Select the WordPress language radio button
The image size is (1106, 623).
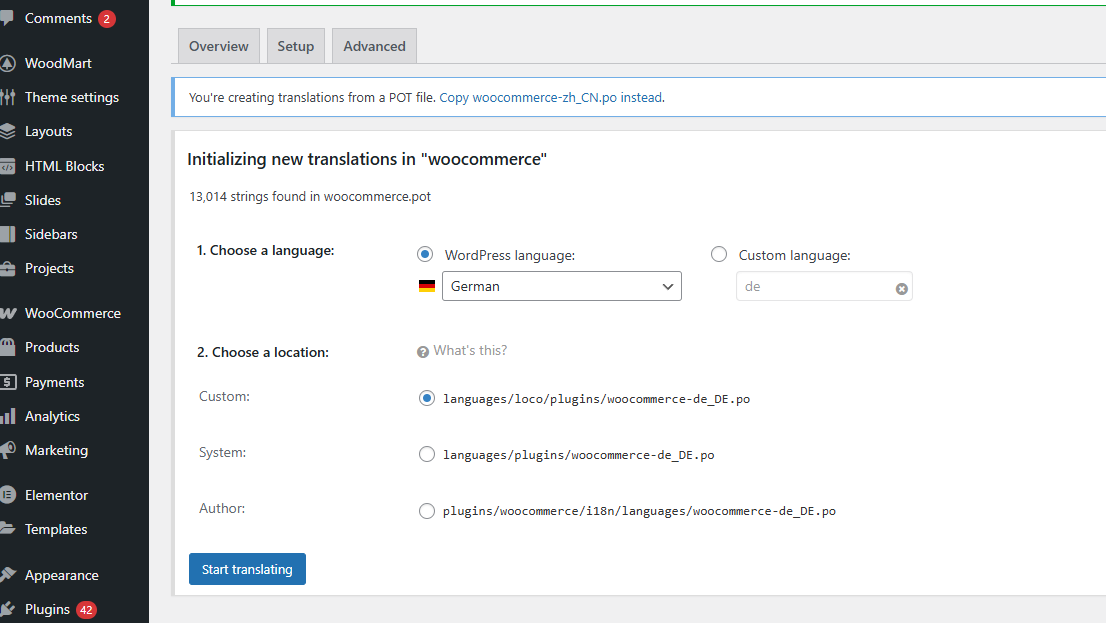[425, 253]
